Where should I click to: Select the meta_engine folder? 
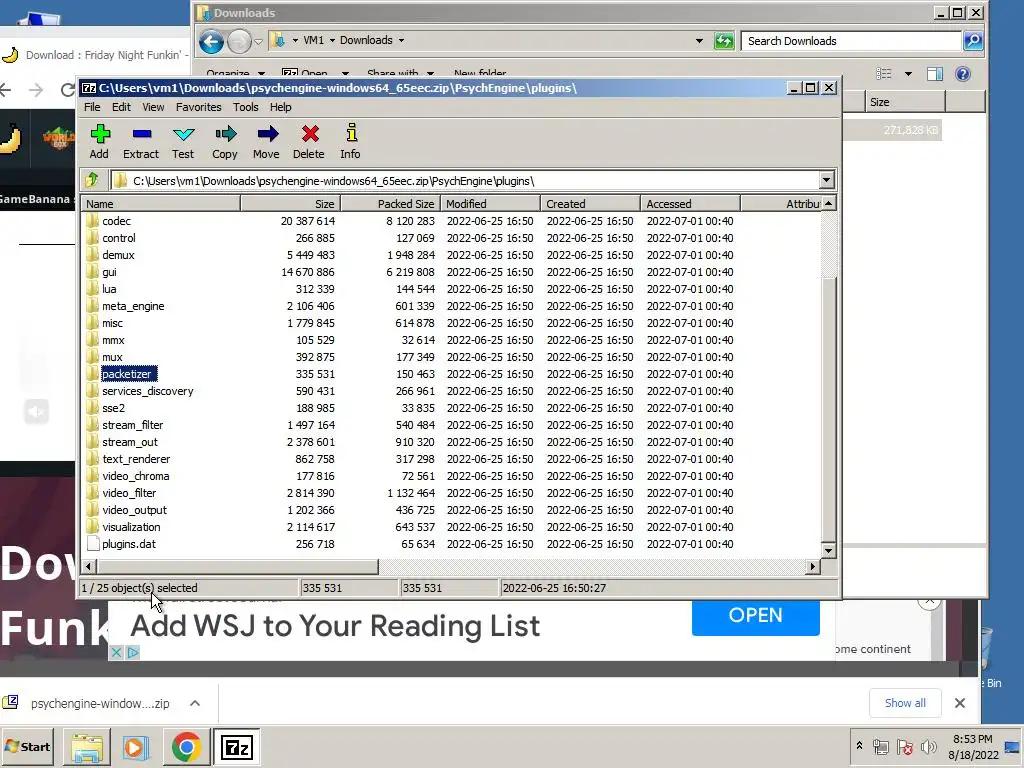(133, 306)
